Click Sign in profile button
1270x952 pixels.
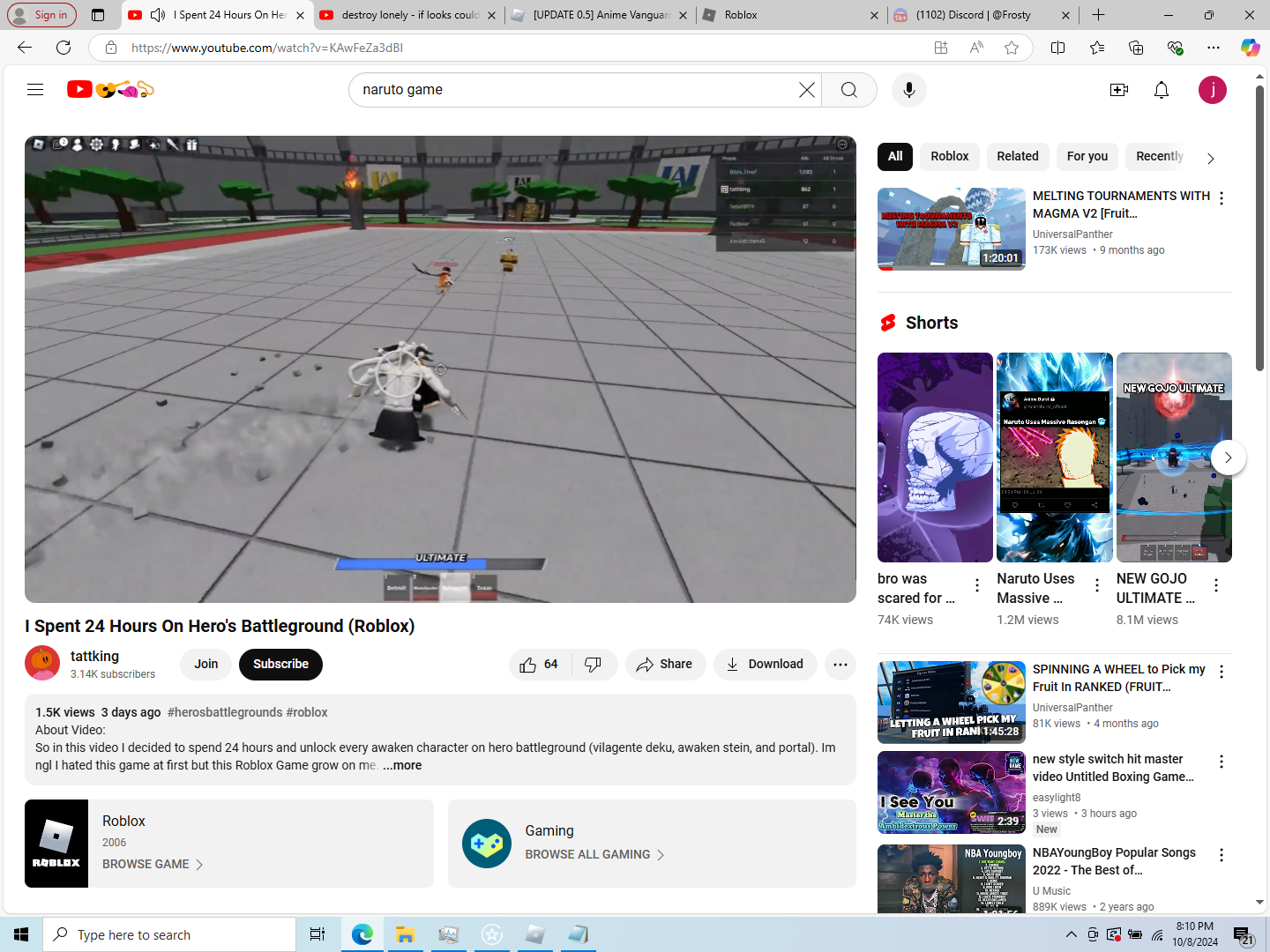click(x=41, y=15)
